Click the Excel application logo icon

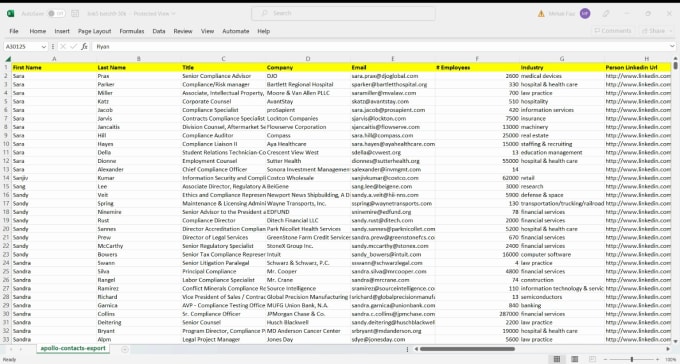pos(10,14)
